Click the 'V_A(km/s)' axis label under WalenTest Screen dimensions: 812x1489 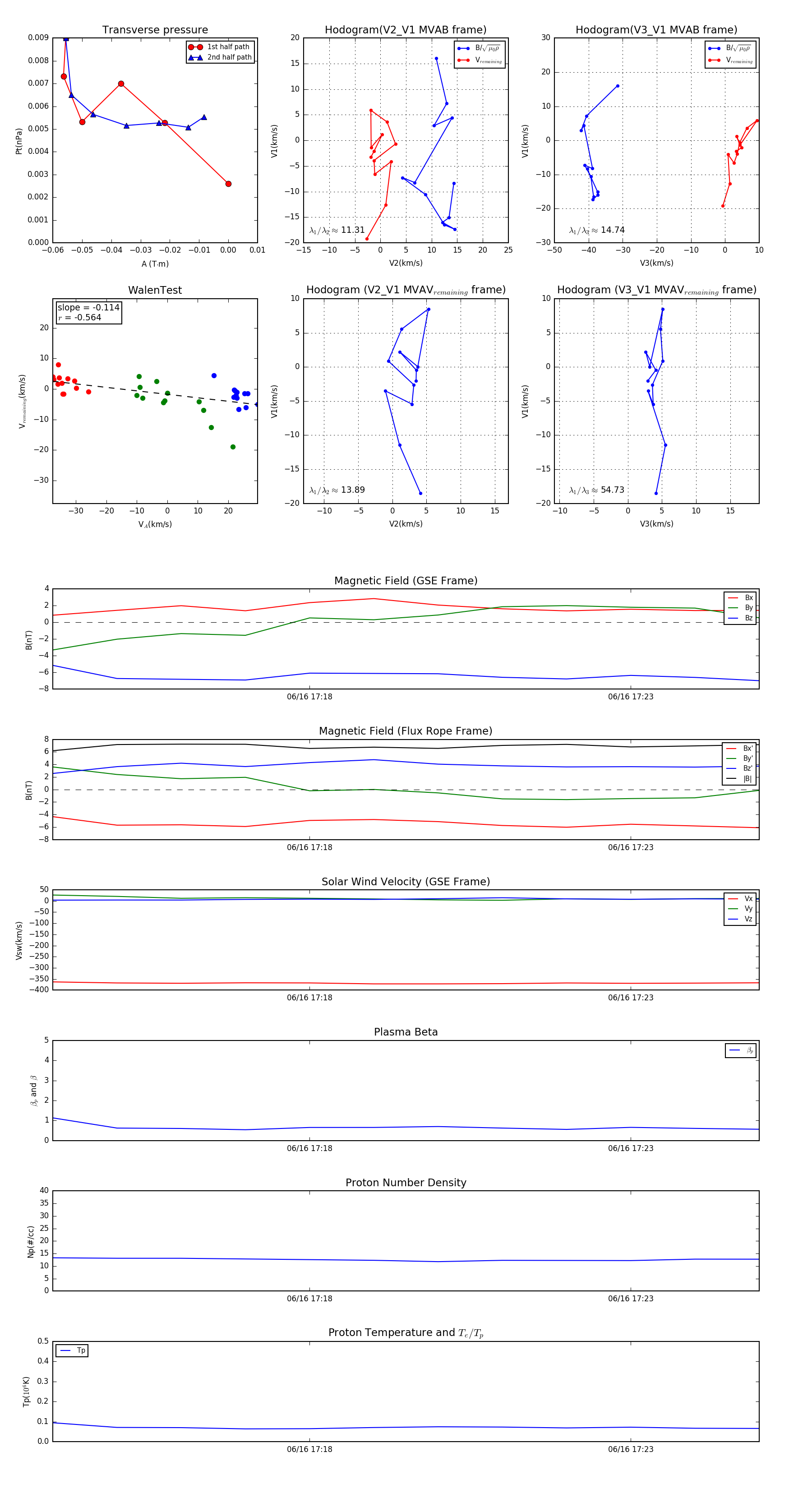click(x=155, y=524)
